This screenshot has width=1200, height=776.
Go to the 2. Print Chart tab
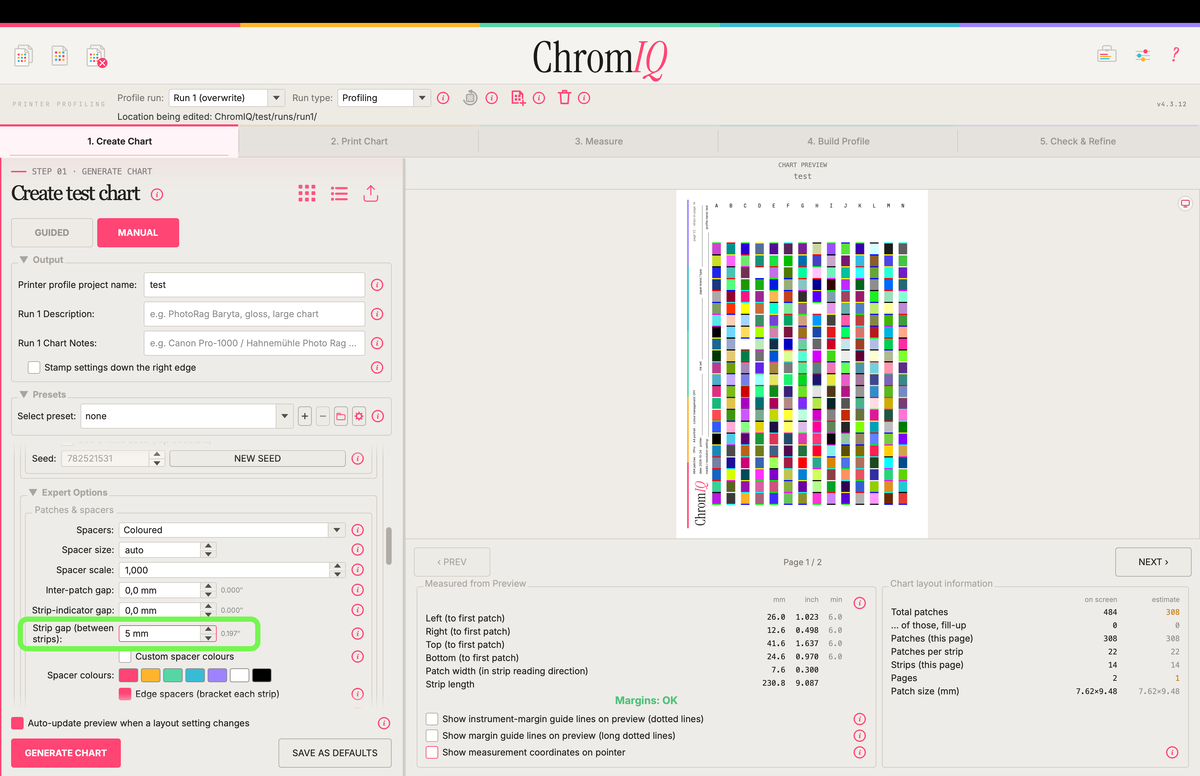(359, 141)
